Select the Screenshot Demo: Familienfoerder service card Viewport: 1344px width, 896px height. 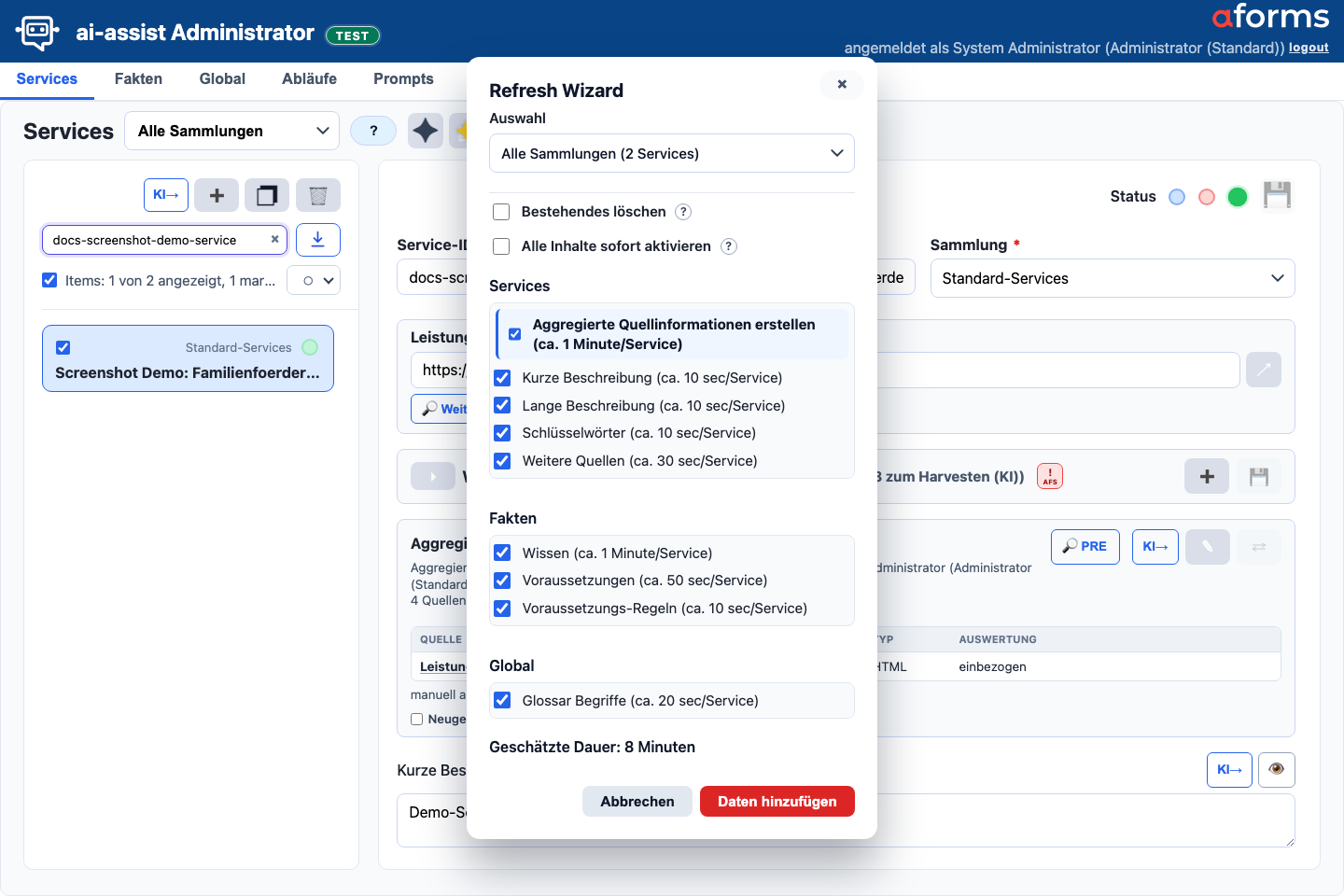(188, 358)
